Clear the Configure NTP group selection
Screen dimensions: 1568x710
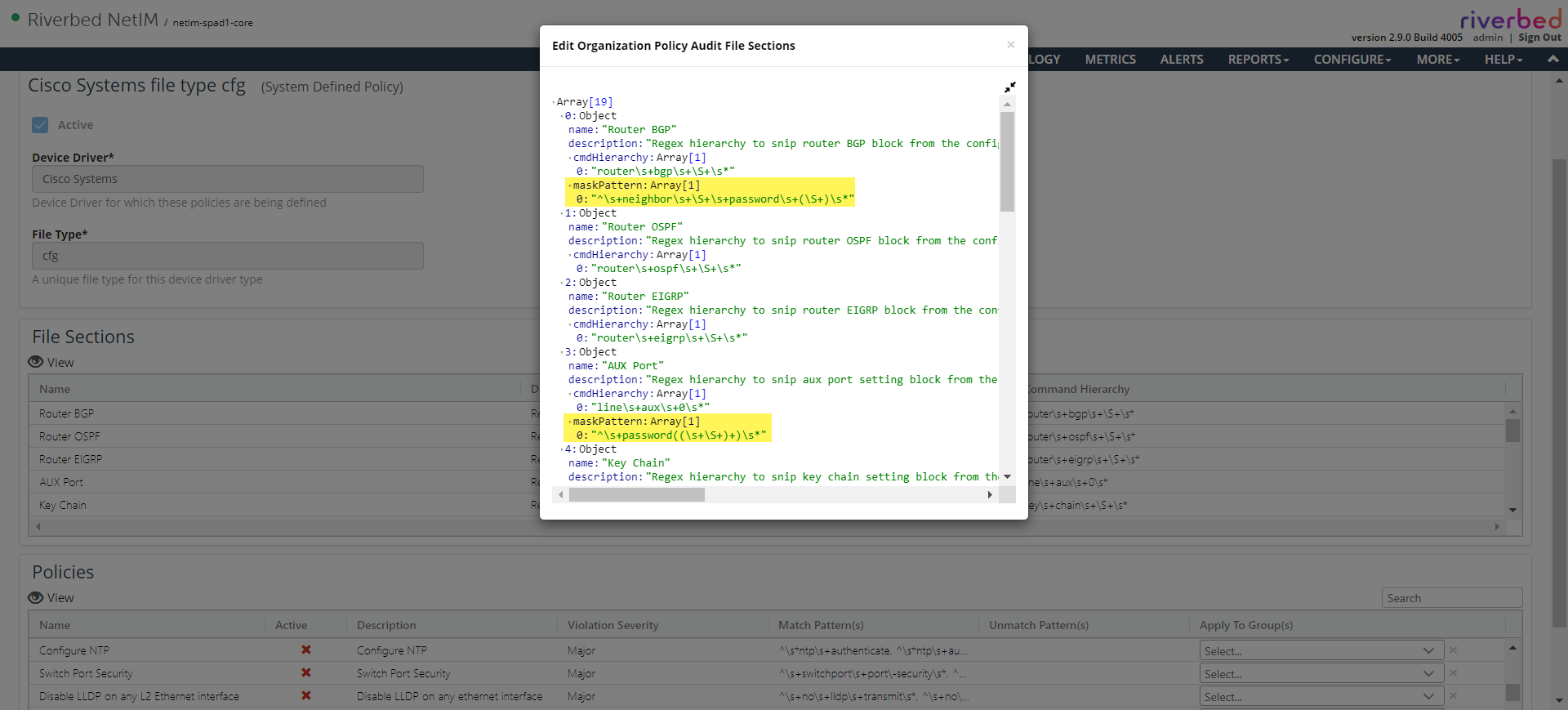(x=1453, y=650)
